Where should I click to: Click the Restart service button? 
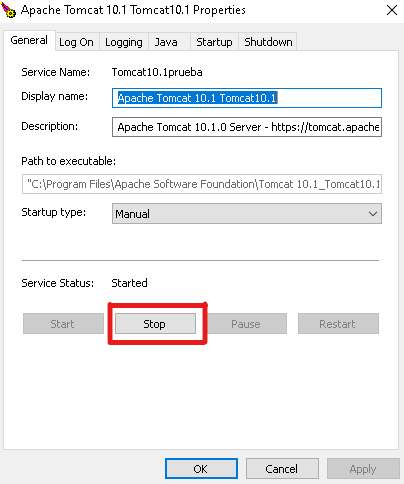(x=338, y=324)
